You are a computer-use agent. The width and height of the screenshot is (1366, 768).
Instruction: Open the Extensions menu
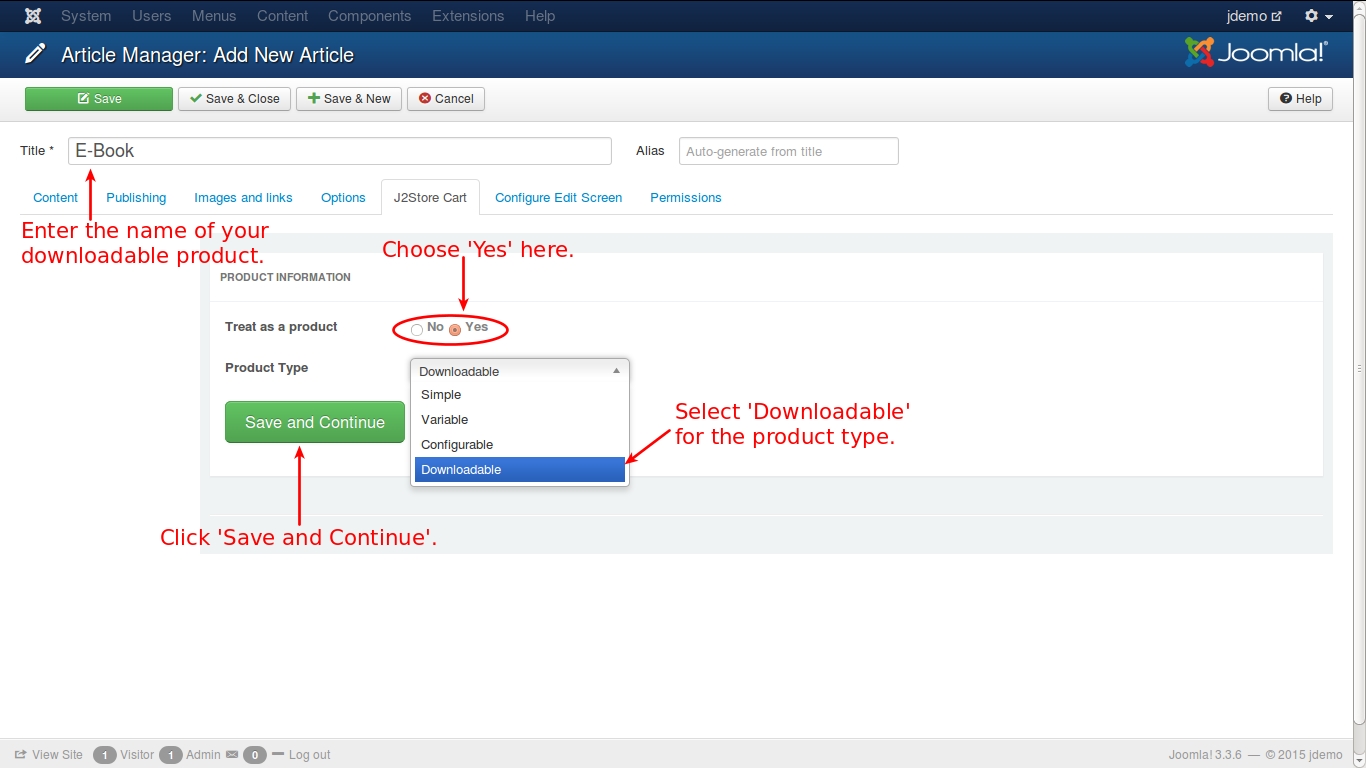point(468,16)
